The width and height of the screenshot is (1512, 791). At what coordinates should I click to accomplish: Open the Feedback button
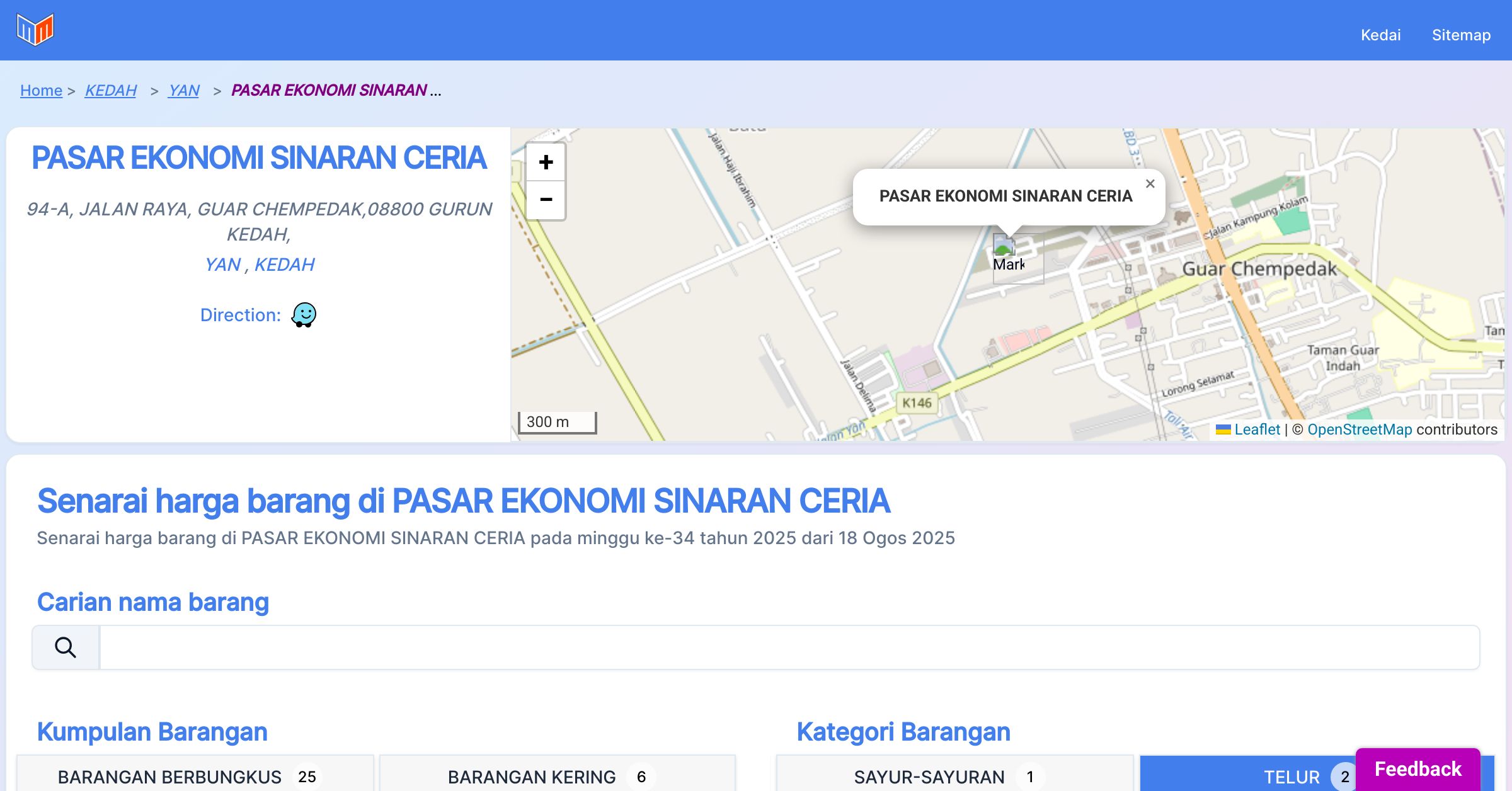[1417, 769]
